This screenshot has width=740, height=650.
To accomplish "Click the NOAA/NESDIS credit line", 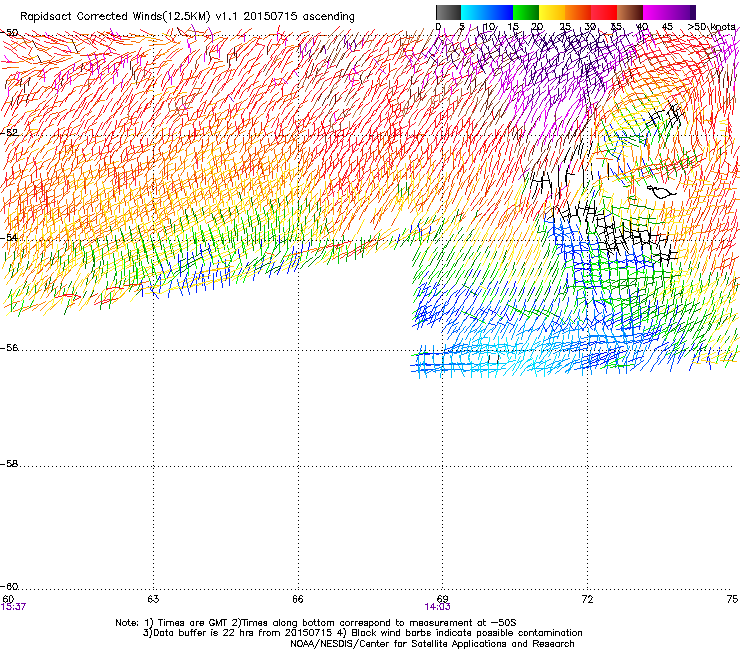I will click(x=432, y=644).
